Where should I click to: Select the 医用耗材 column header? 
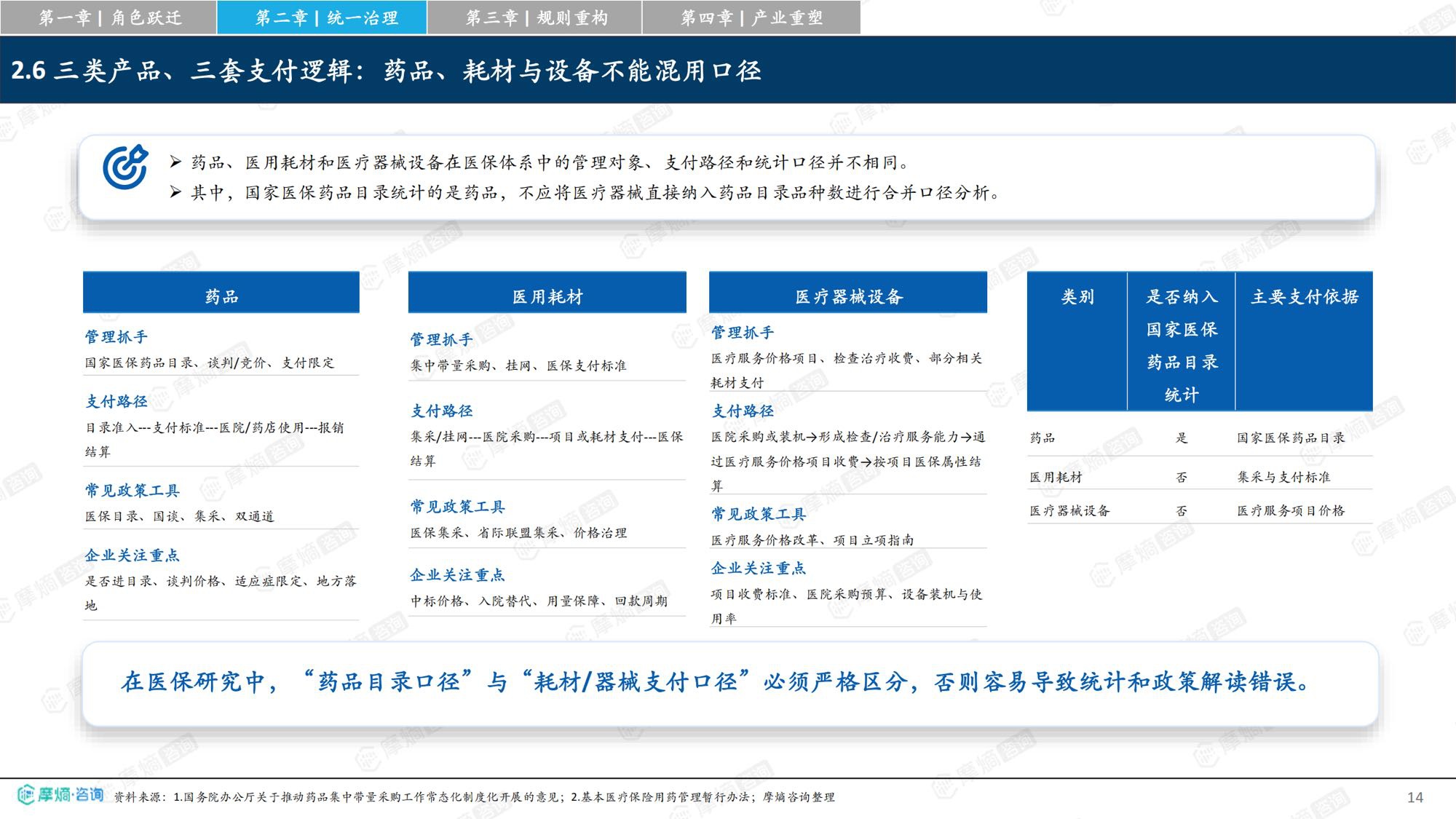pos(547,293)
